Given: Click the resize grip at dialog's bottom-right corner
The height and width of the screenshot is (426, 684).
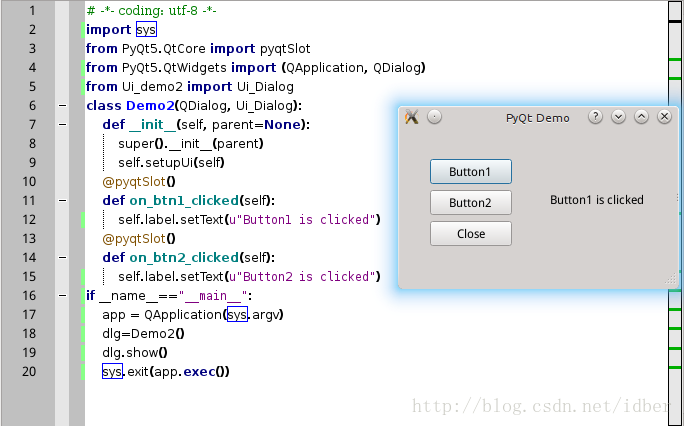Looking at the screenshot, I should pyautogui.click(x=672, y=279).
